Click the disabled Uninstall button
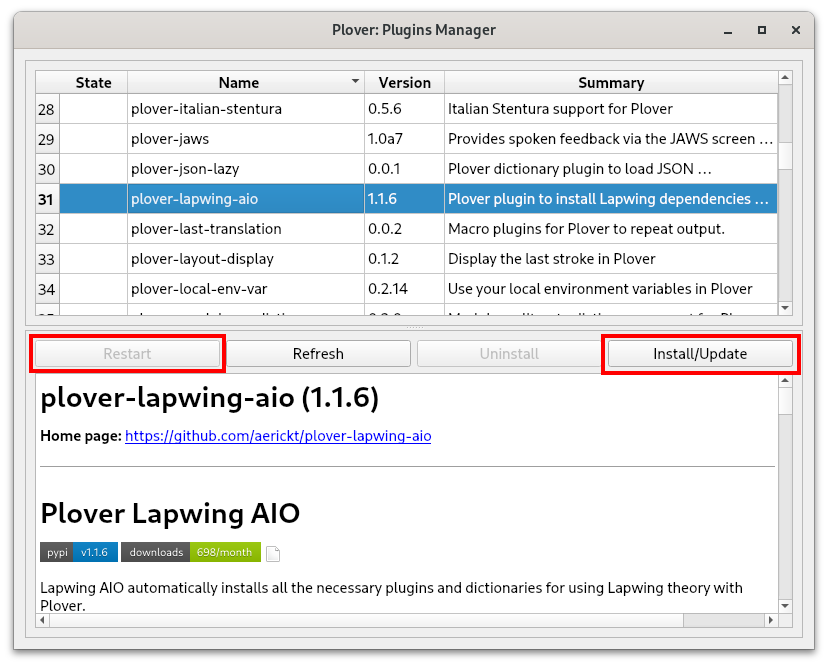Image resolution: width=828 pixels, height=666 pixels. tap(509, 353)
